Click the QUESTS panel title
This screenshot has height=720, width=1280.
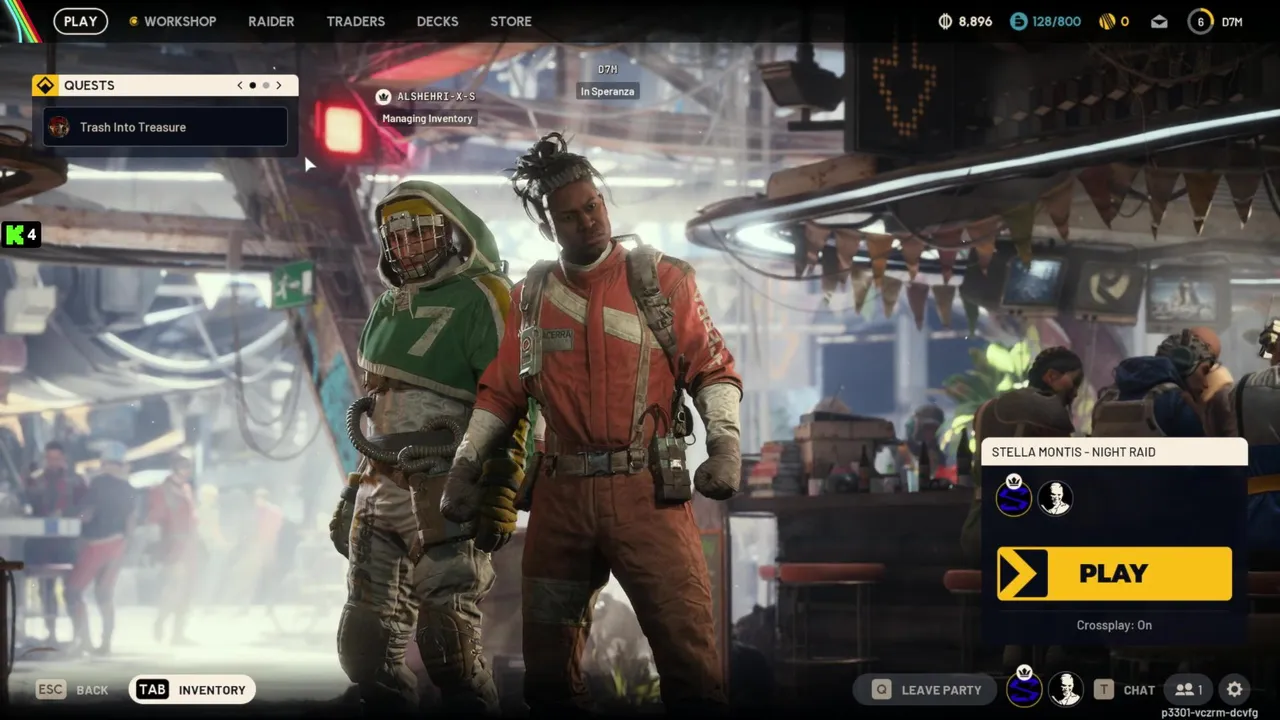point(89,85)
